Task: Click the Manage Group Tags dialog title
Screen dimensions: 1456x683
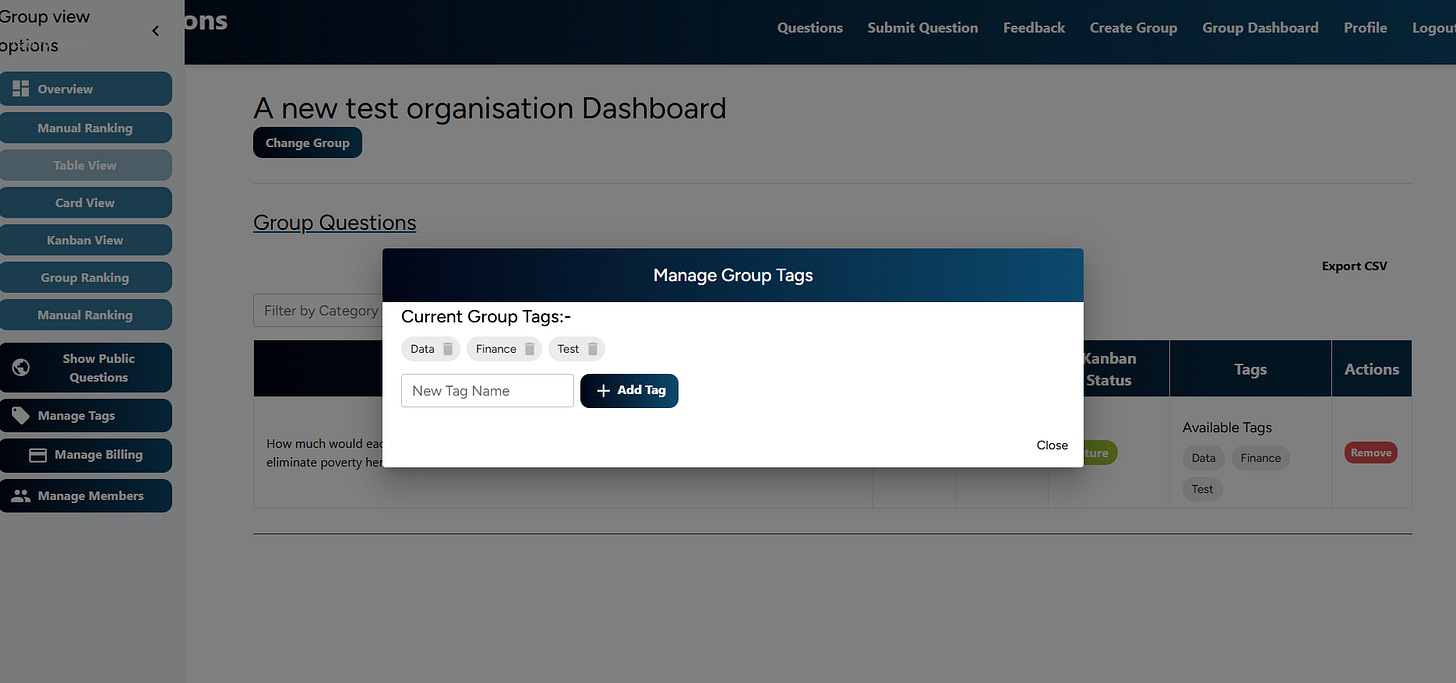Action: [x=733, y=275]
